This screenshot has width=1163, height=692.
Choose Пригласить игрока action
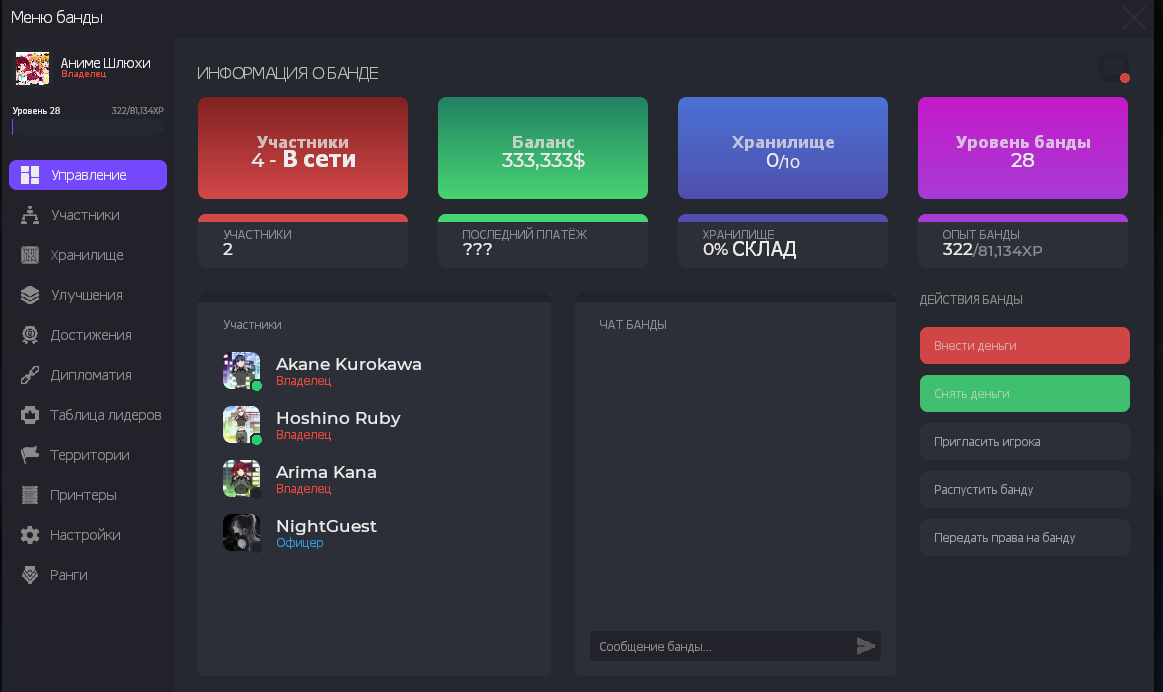click(x=1024, y=442)
